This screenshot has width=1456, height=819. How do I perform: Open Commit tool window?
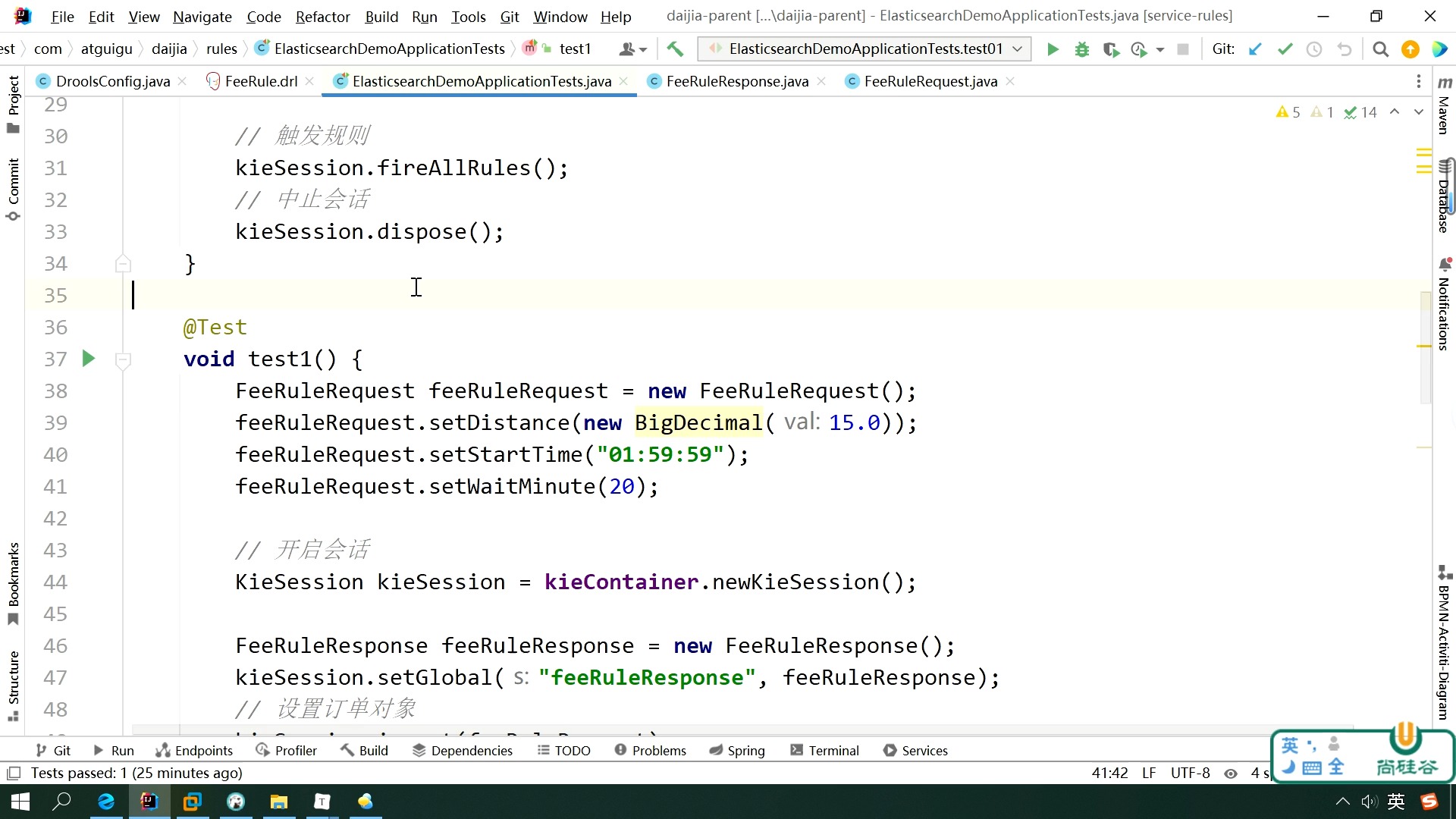pos(13,190)
